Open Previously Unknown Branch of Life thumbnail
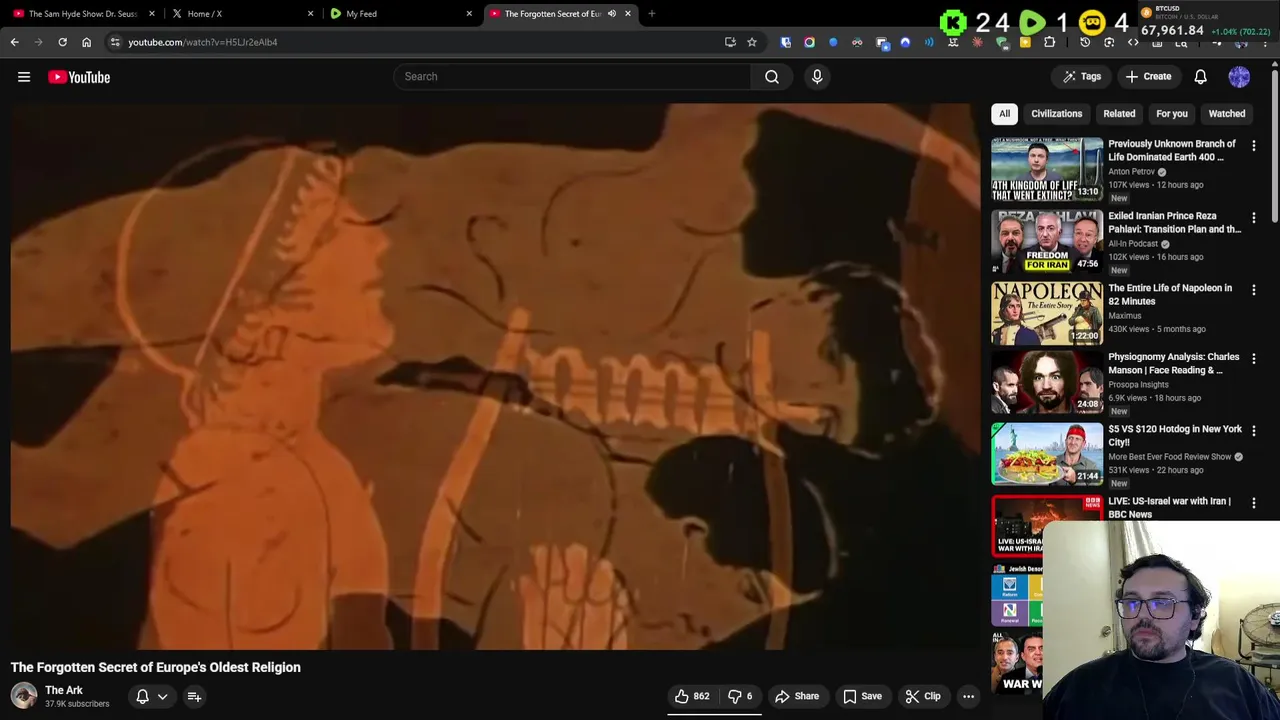The image size is (1280, 720). pos(1047,169)
